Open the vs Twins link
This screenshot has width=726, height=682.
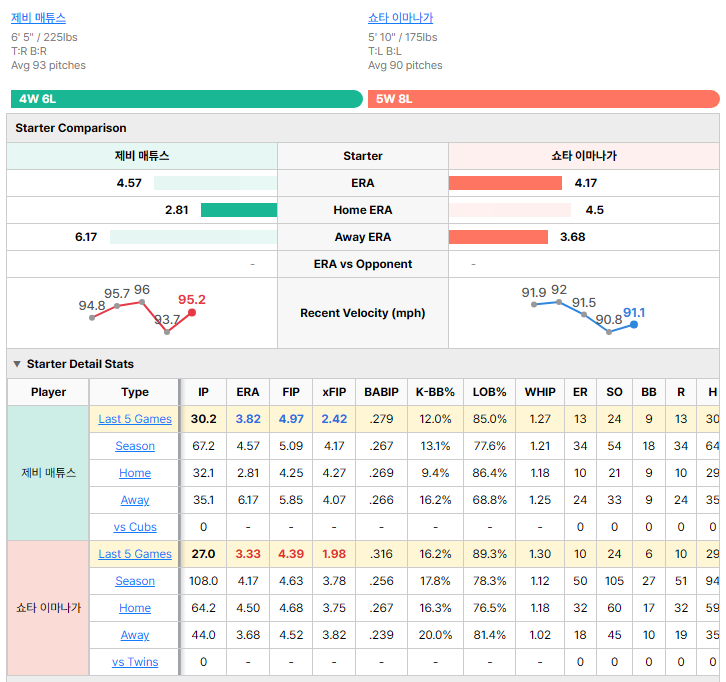coord(135,662)
